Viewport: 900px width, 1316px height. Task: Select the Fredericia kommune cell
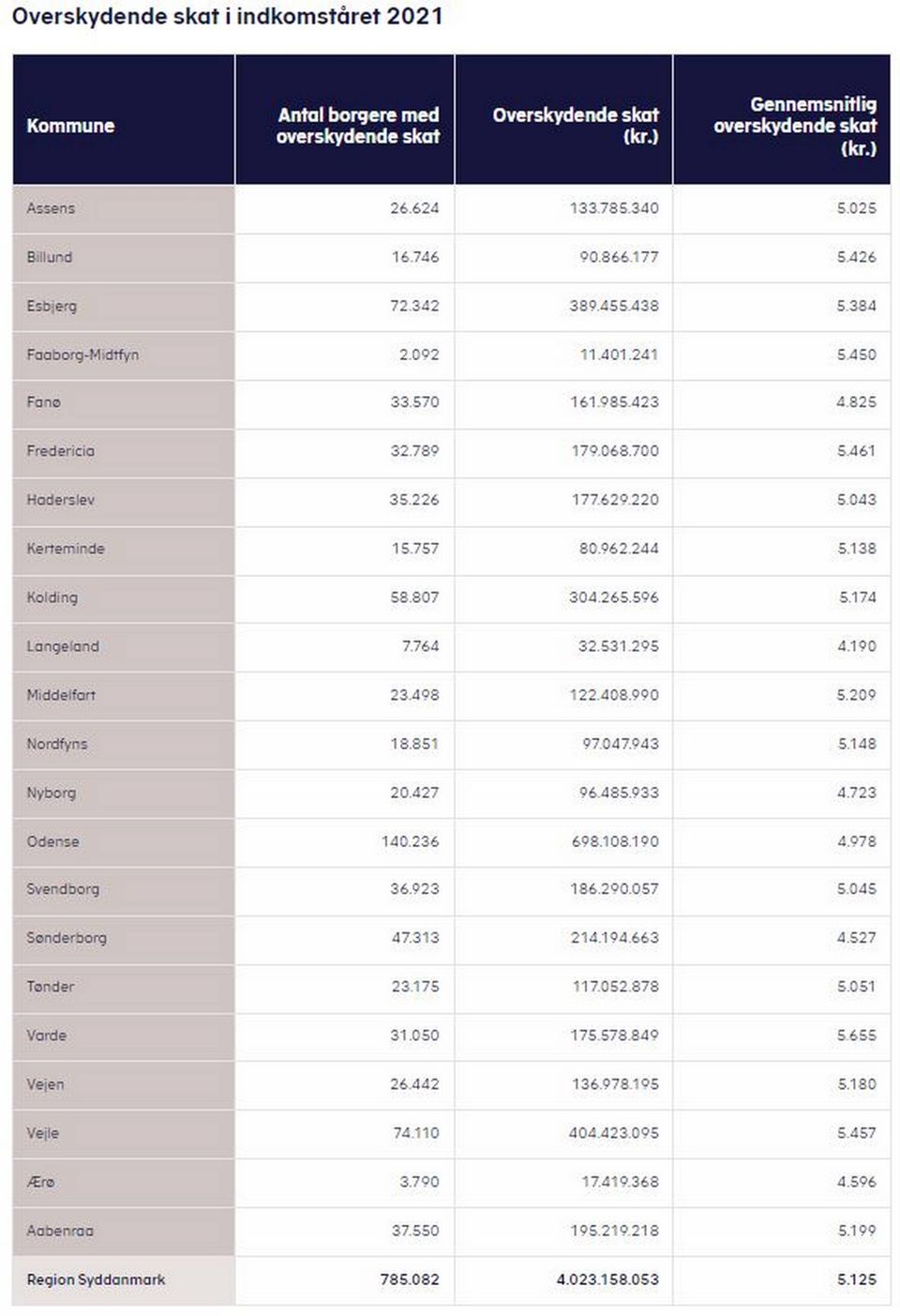pyautogui.click(x=123, y=451)
